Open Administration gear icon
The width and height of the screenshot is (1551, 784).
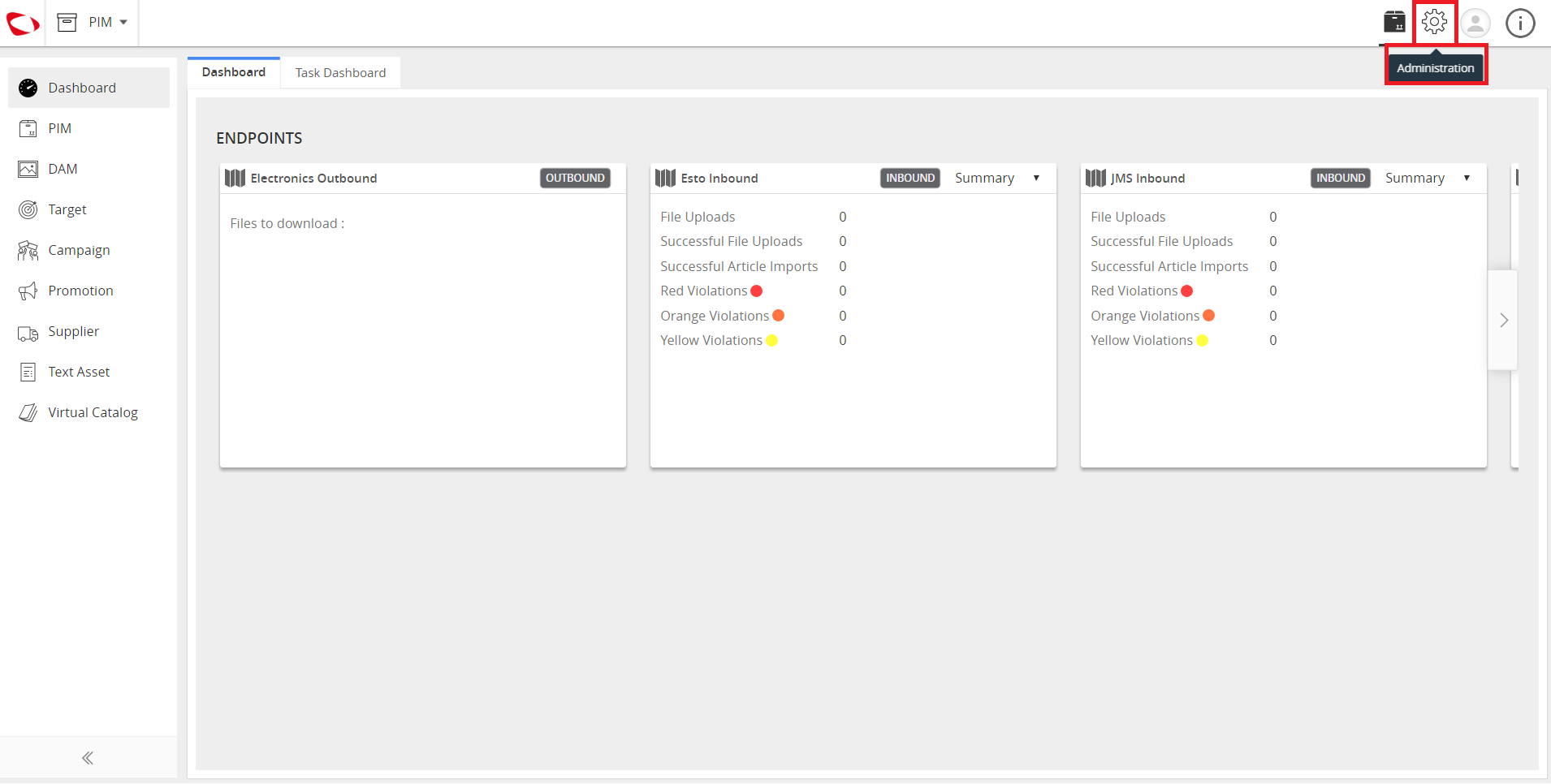tap(1434, 22)
